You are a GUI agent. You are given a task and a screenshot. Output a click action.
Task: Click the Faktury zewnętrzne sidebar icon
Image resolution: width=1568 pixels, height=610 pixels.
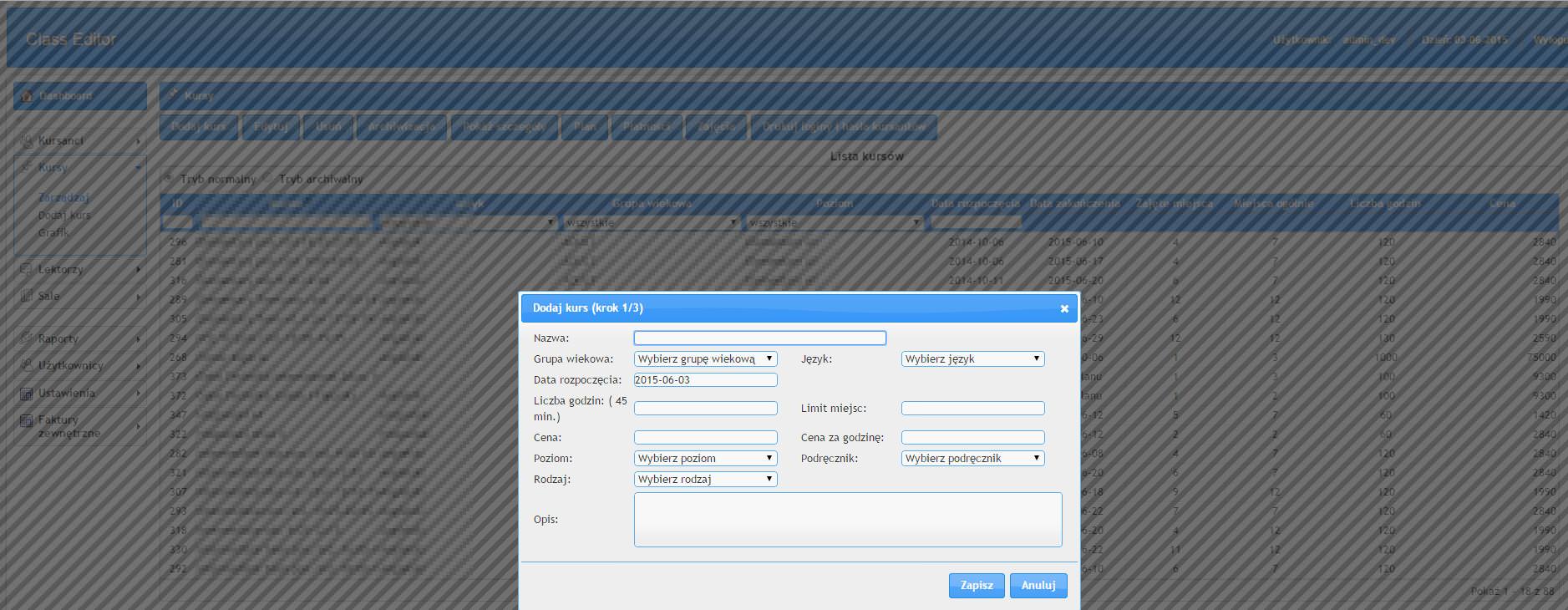coord(28,420)
